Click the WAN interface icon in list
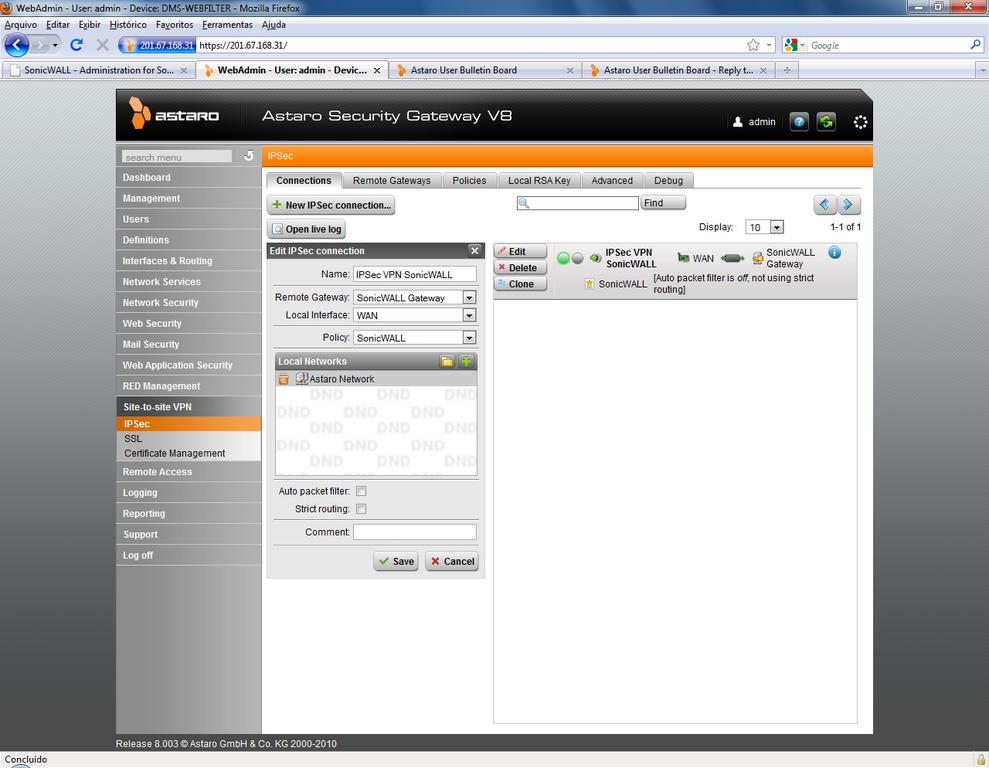Screen dimensions: 989x768 [683, 258]
